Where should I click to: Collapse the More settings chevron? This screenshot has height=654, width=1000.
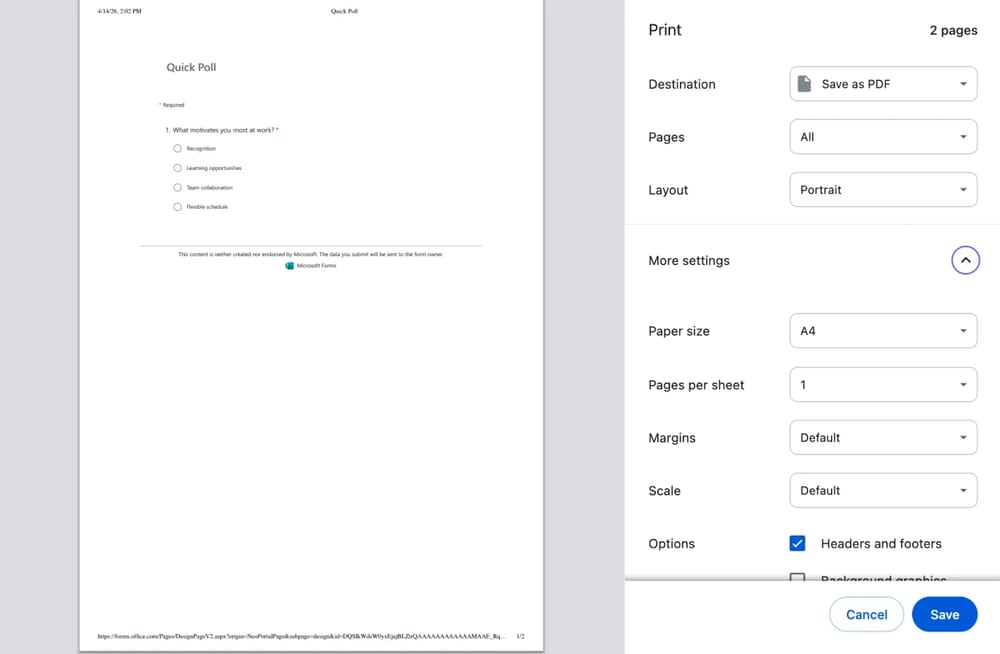(964, 260)
